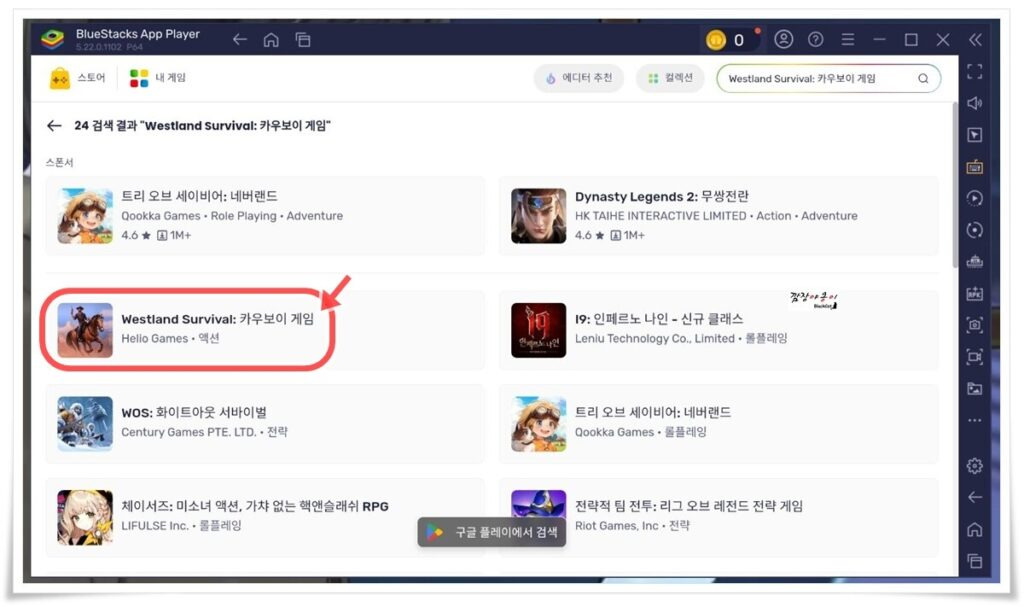Click Century Games PTE. LTD. publisher text
Image resolution: width=1024 pixels, height=607 pixels.
189,432
